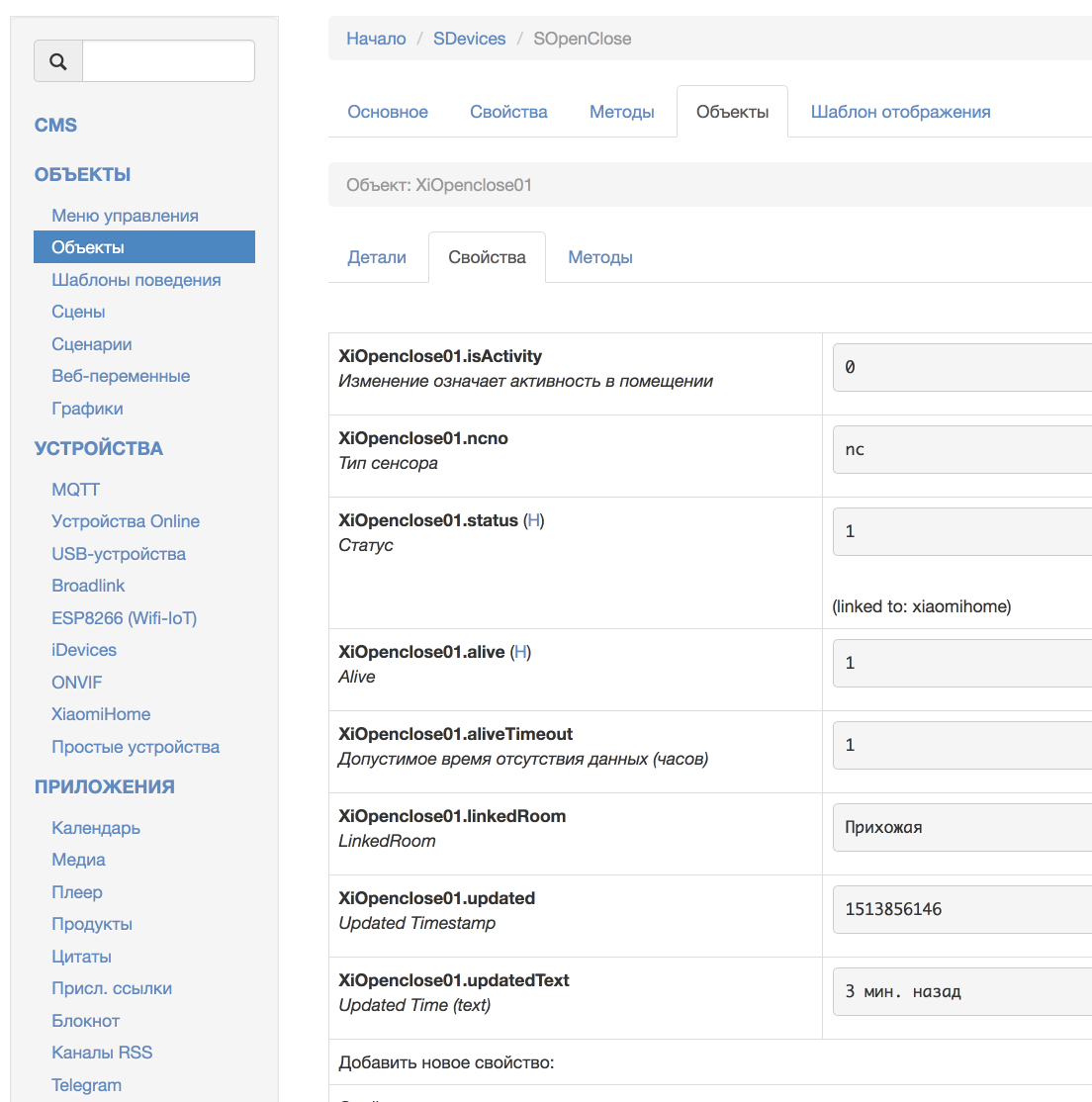Click the linkedRoom value field

pyautogui.click(x=961, y=828)
